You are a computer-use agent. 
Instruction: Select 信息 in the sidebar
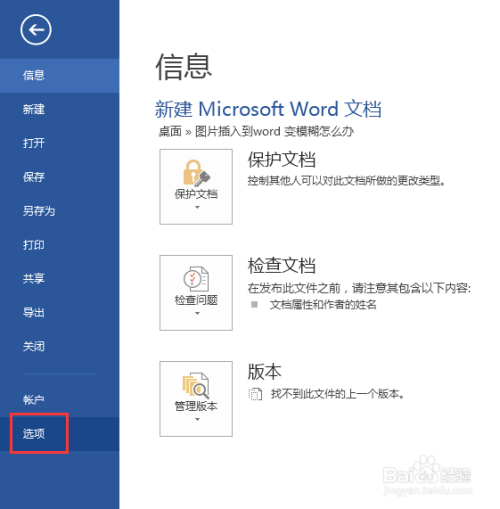60,76
